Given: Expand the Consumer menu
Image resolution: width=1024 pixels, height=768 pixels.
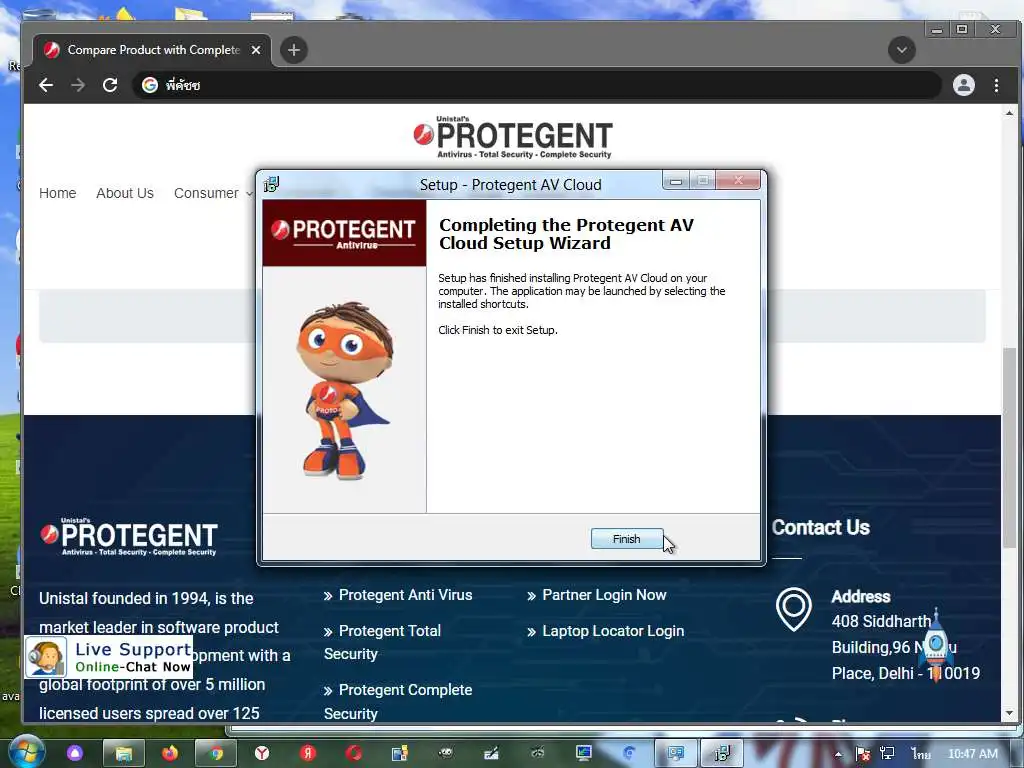Looking at the screenshot, I should (x=212, y=193).
